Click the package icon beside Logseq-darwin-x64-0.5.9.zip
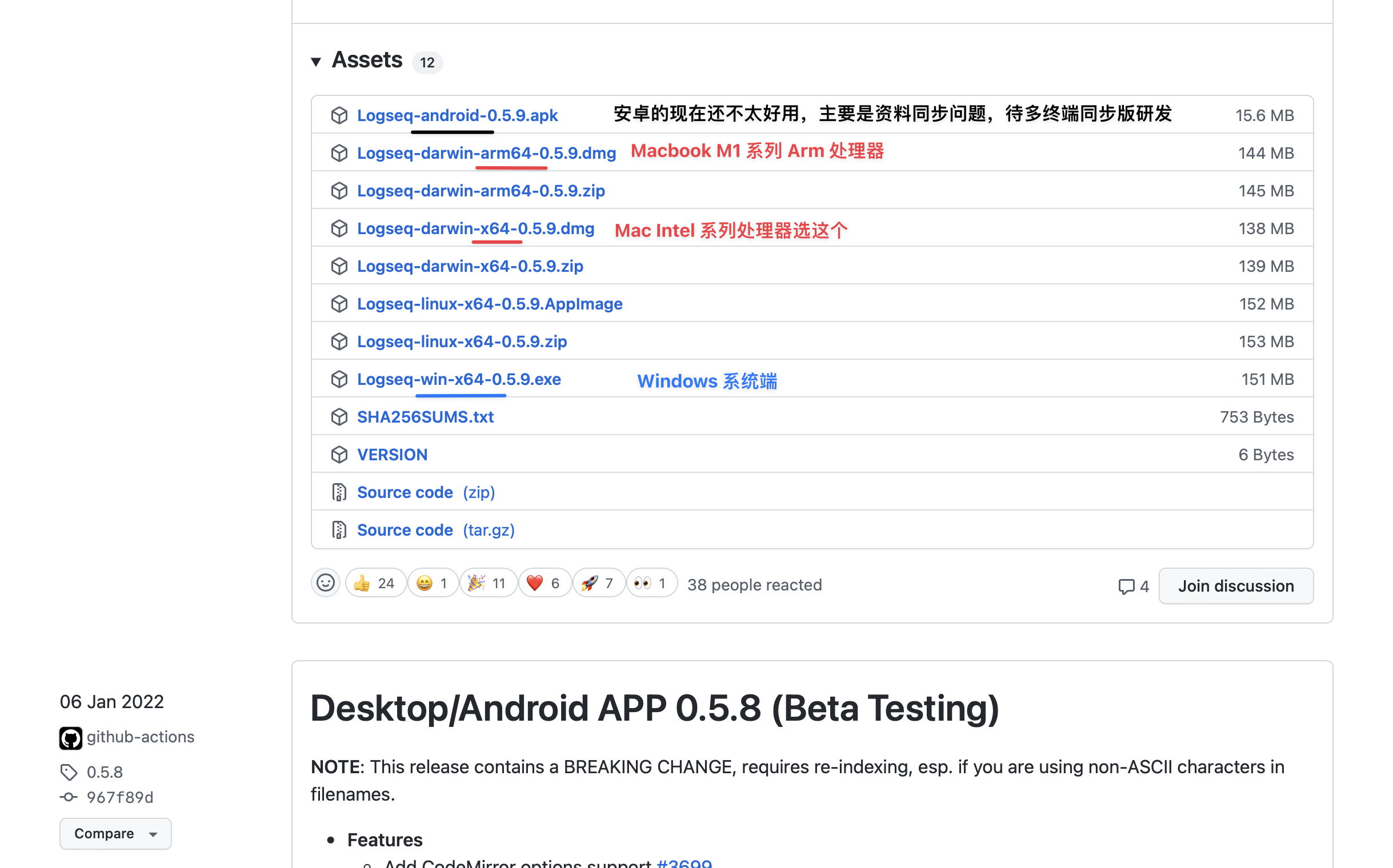Viewport: 1393px width, 868px height. pos(339,266)
